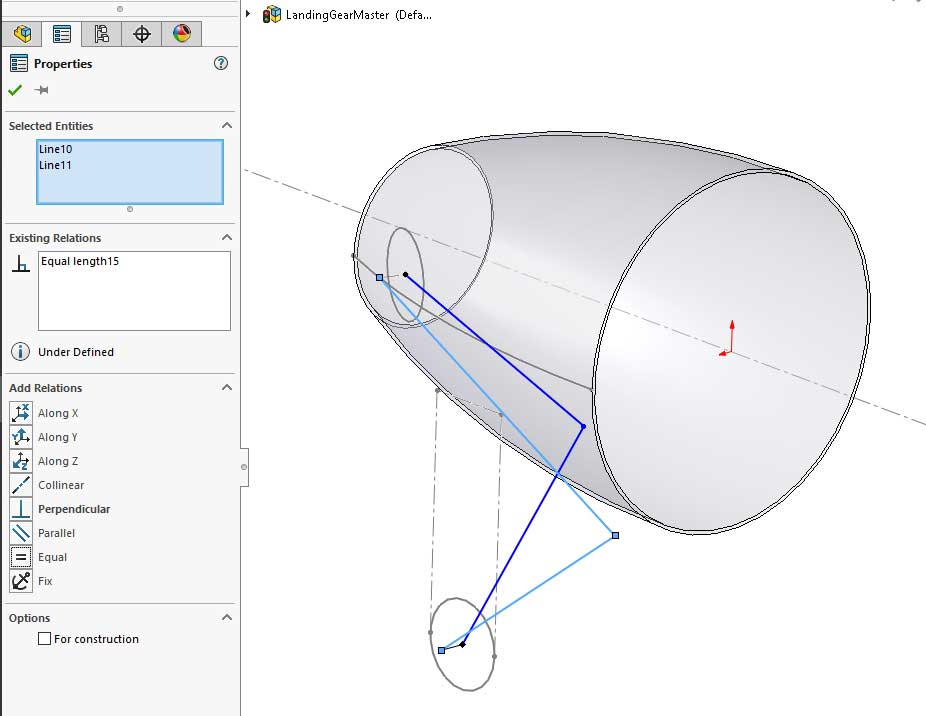Image resolution: width=926 pixels, height=716 pixels.
Task: Open the ConfigurationManager tab
Action: pyautogui.click(x=102, y=34)
